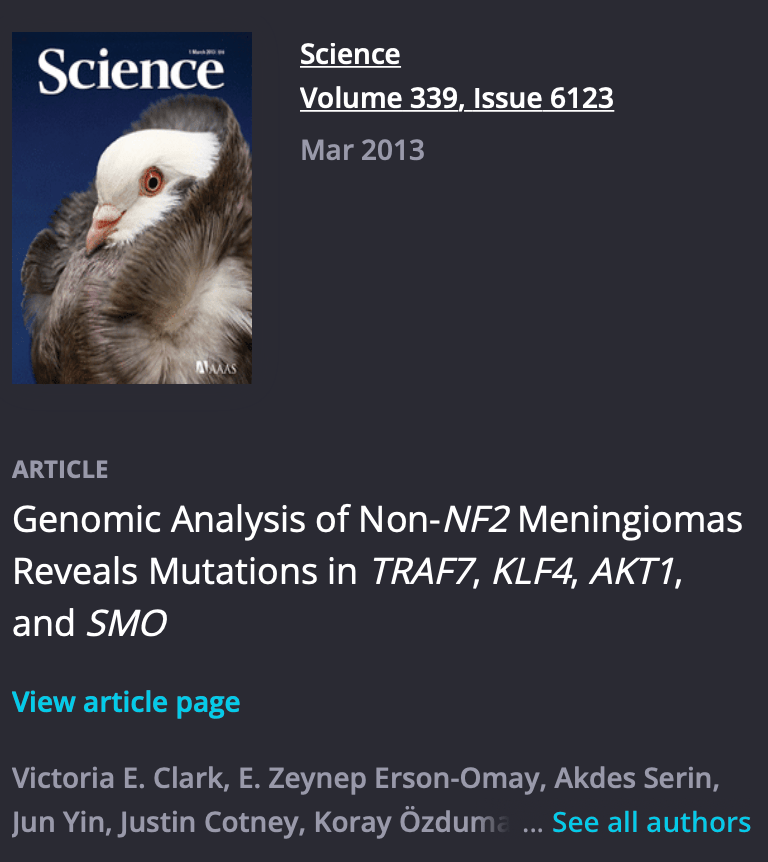Click the Science logo on the cover
Viewport: 768px width, 862px height.
pos(130,72)
